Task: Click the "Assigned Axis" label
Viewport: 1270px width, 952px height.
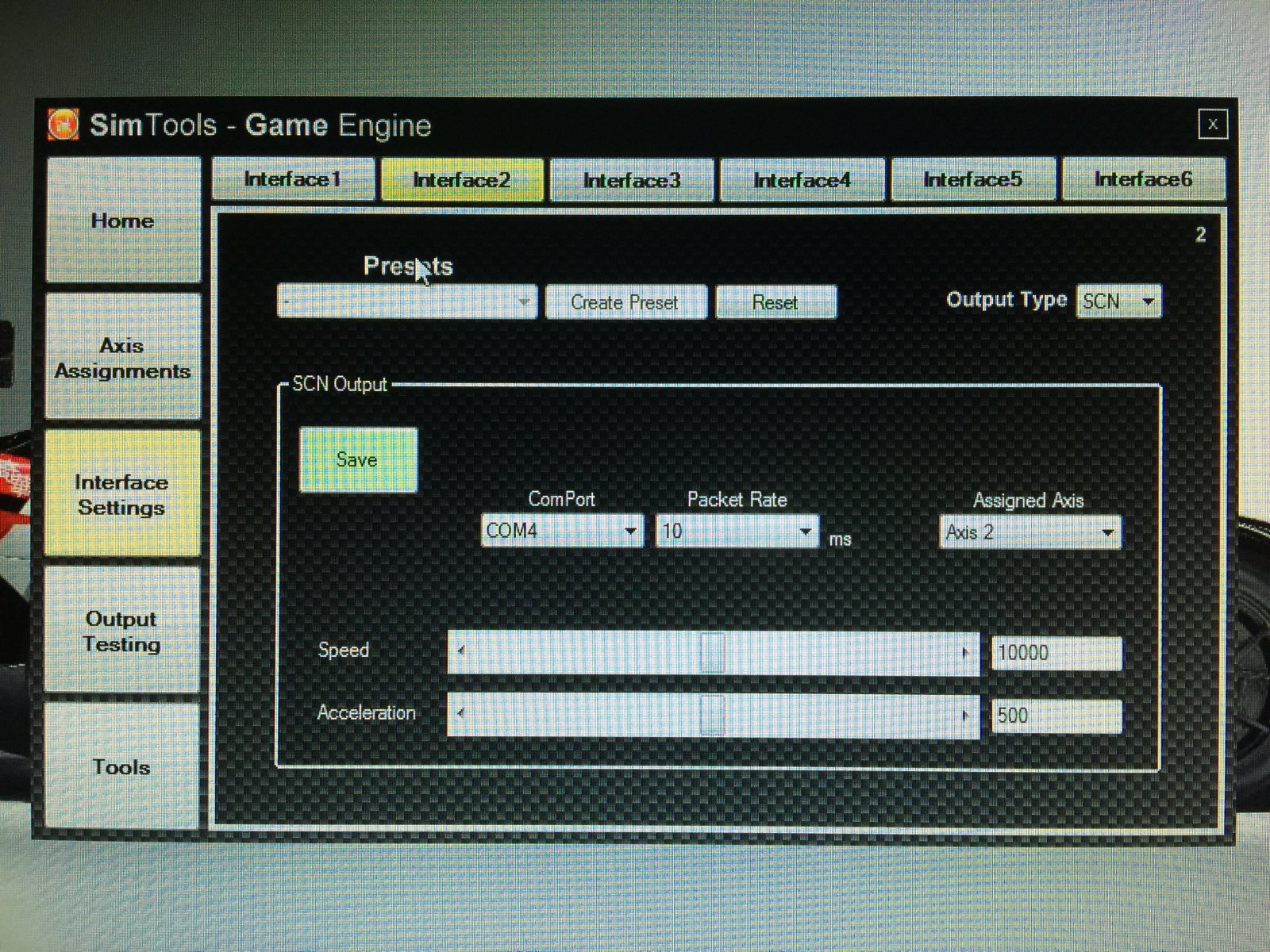Action: [1028, 501]
